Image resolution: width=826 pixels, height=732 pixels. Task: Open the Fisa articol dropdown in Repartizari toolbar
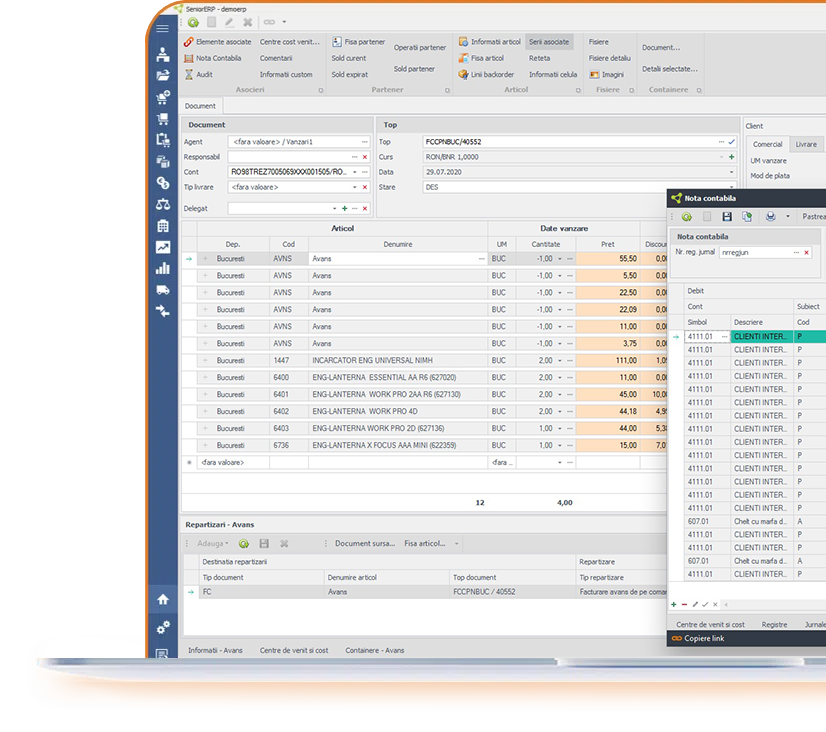[x=432, y=543]
